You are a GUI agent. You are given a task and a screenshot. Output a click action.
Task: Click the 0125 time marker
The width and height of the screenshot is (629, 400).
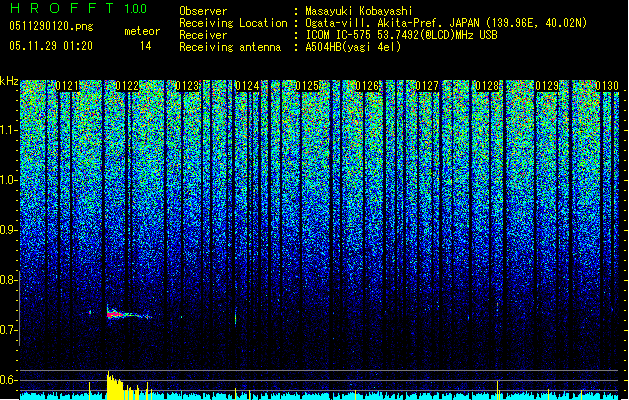coord(307,86)
